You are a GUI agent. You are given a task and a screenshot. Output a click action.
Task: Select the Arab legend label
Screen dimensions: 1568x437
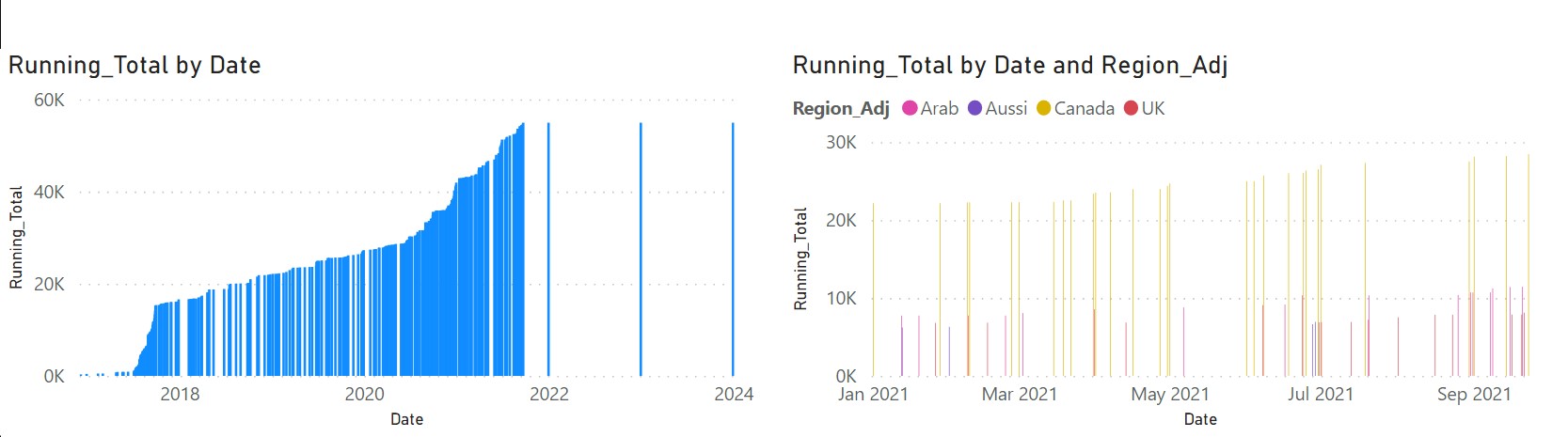pos(940,108)
